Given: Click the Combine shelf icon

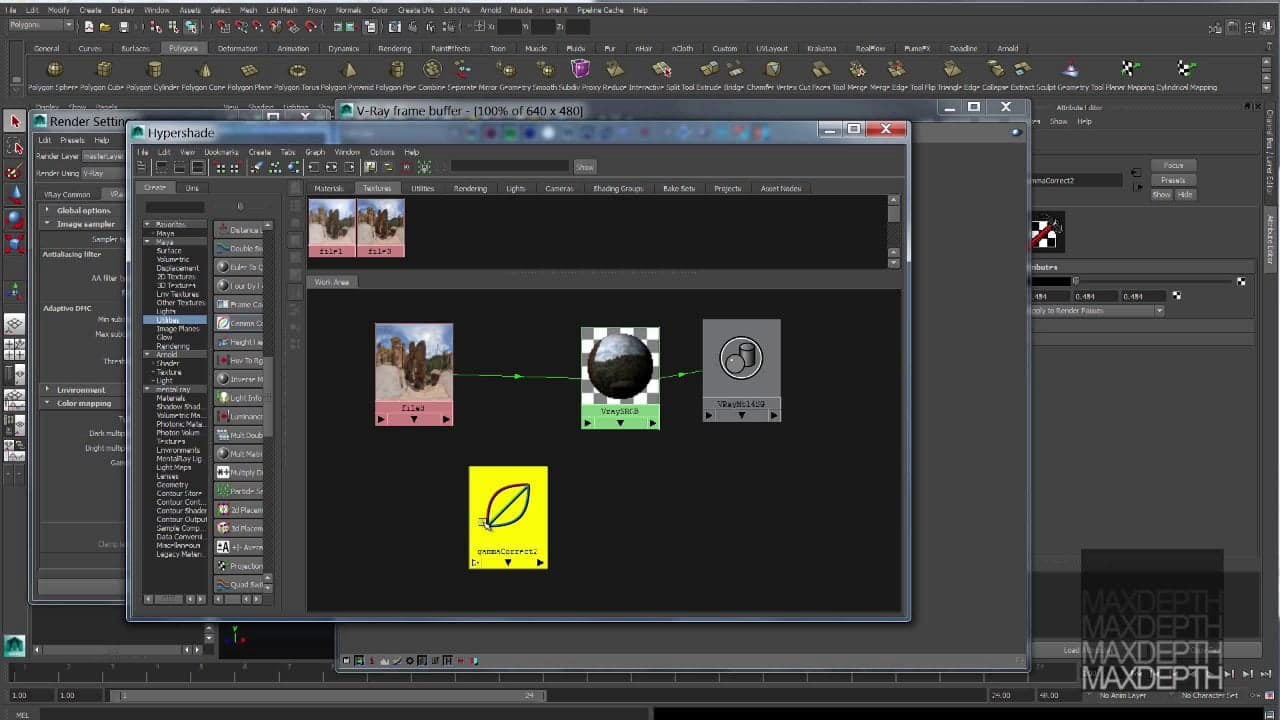Looking at the screenshot, I should 432,69.
